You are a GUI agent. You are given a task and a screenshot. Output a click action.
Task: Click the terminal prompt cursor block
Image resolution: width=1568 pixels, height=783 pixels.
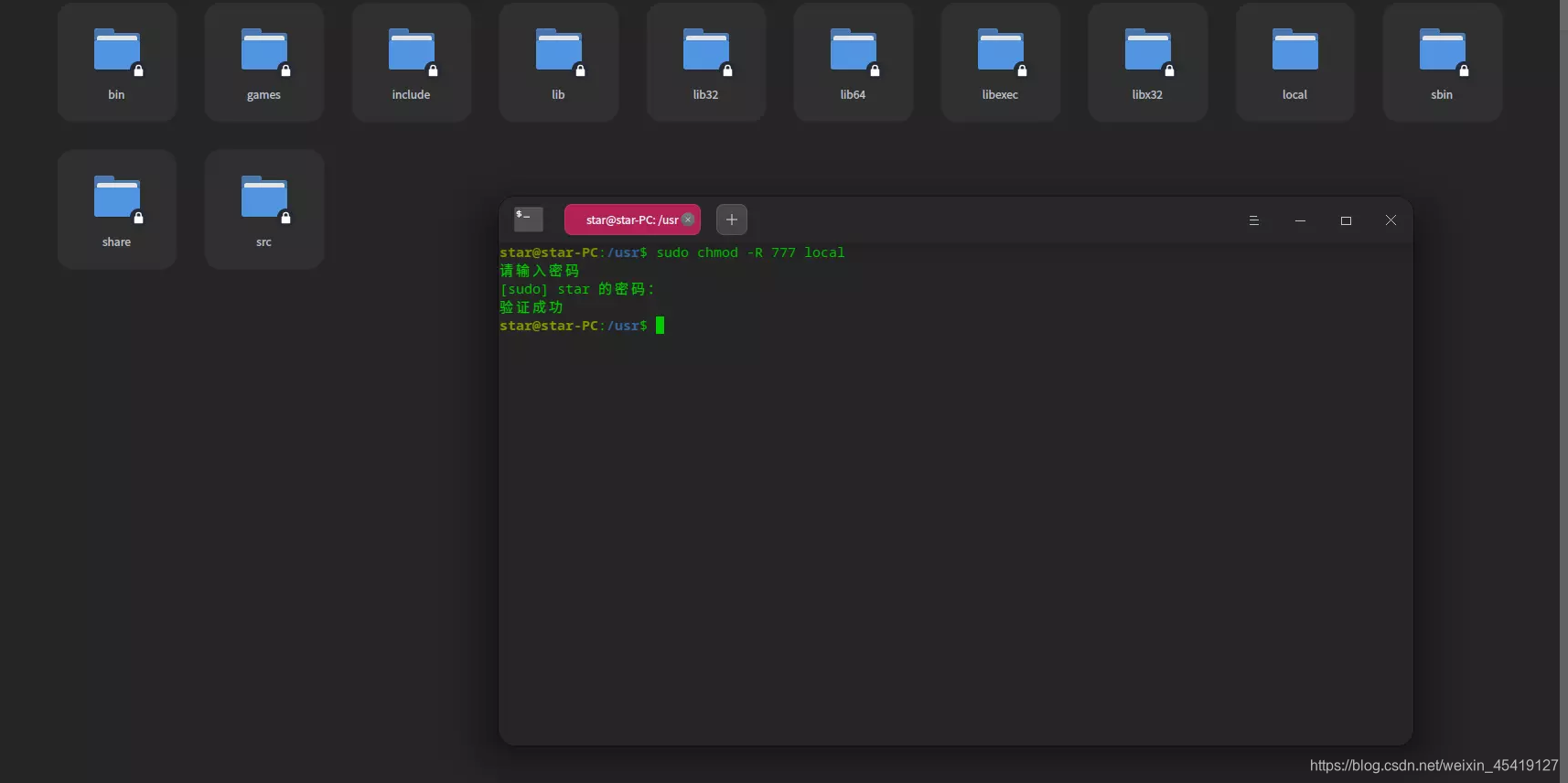click(x=660, y=326)
